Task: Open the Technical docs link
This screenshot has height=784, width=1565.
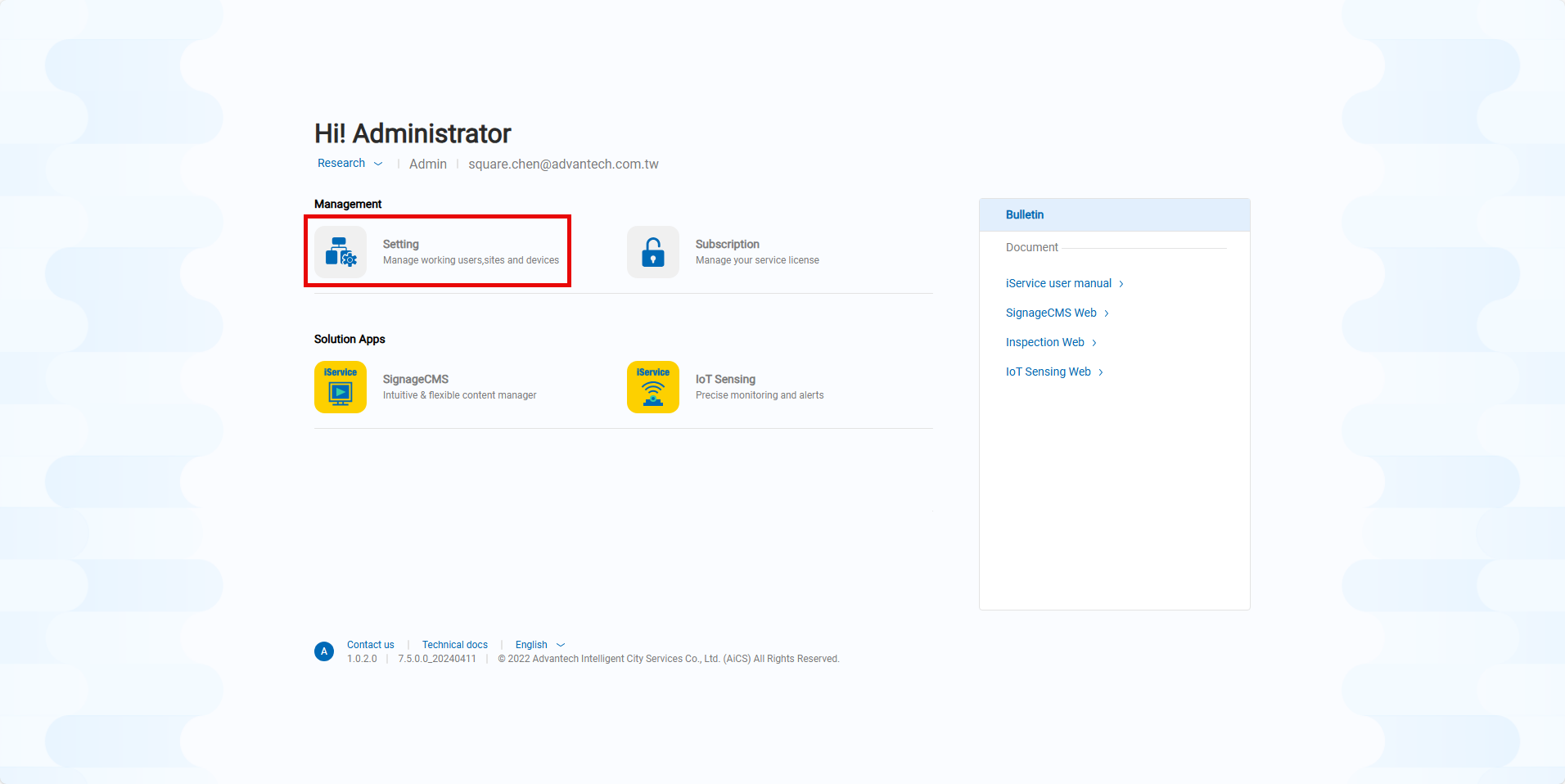Action: (454, 645)
